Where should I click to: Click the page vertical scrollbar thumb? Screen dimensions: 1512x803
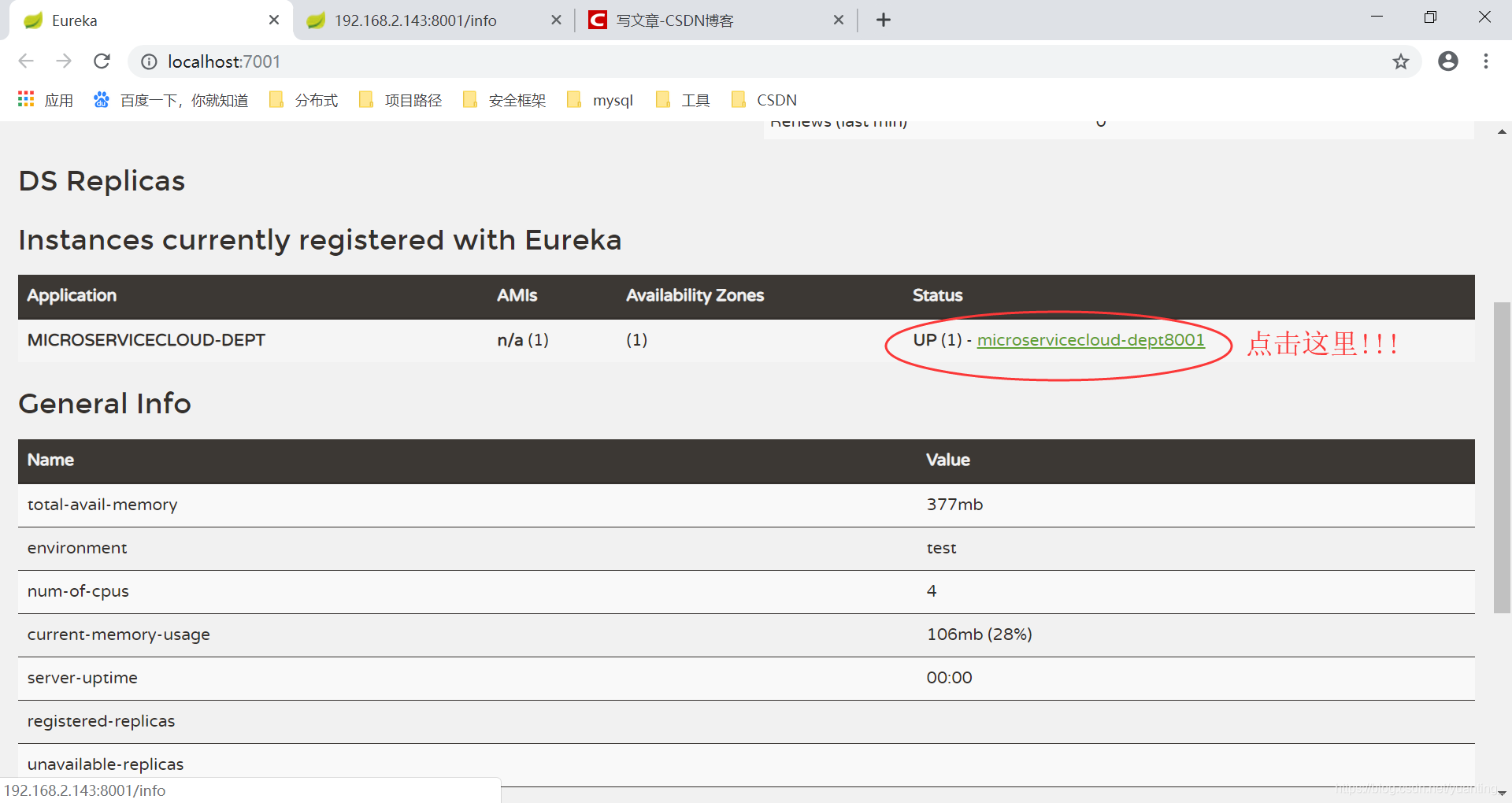pos(1502,457)
